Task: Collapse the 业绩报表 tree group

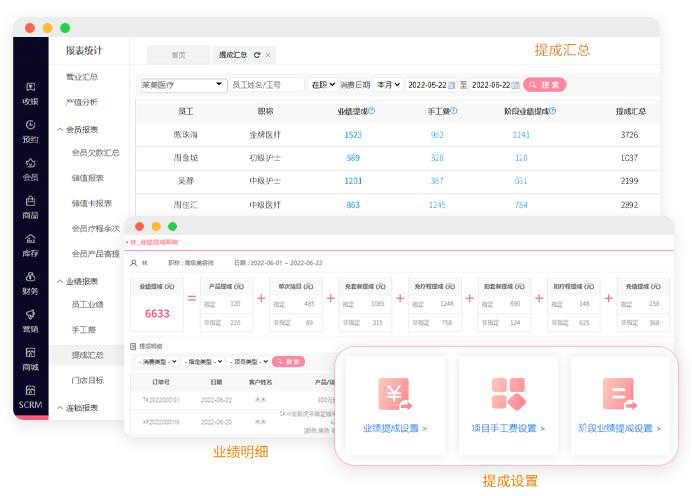Action: 60,282
